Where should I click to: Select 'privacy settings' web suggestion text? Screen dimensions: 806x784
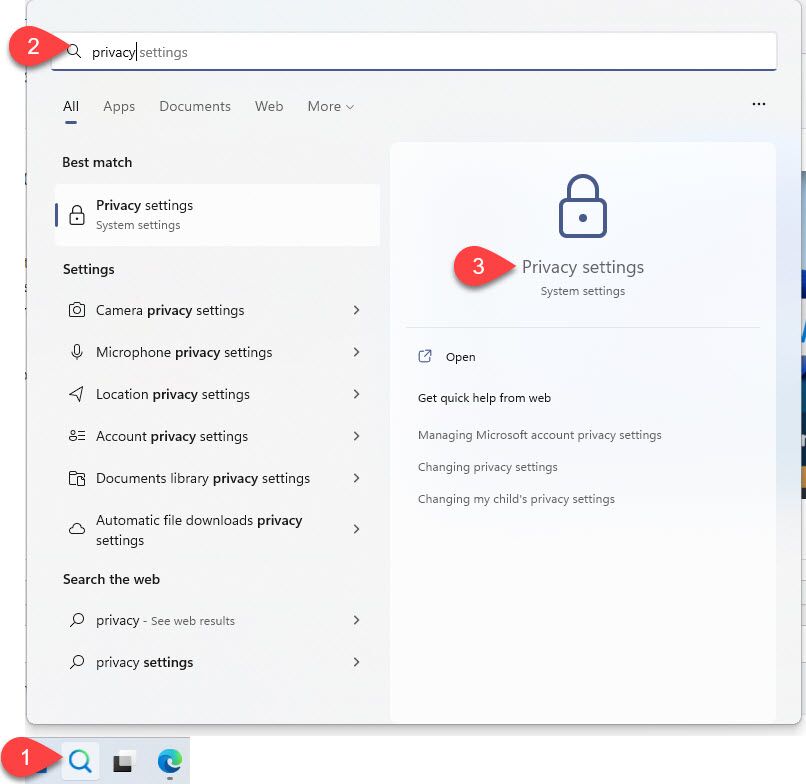[x=144, y=663]
